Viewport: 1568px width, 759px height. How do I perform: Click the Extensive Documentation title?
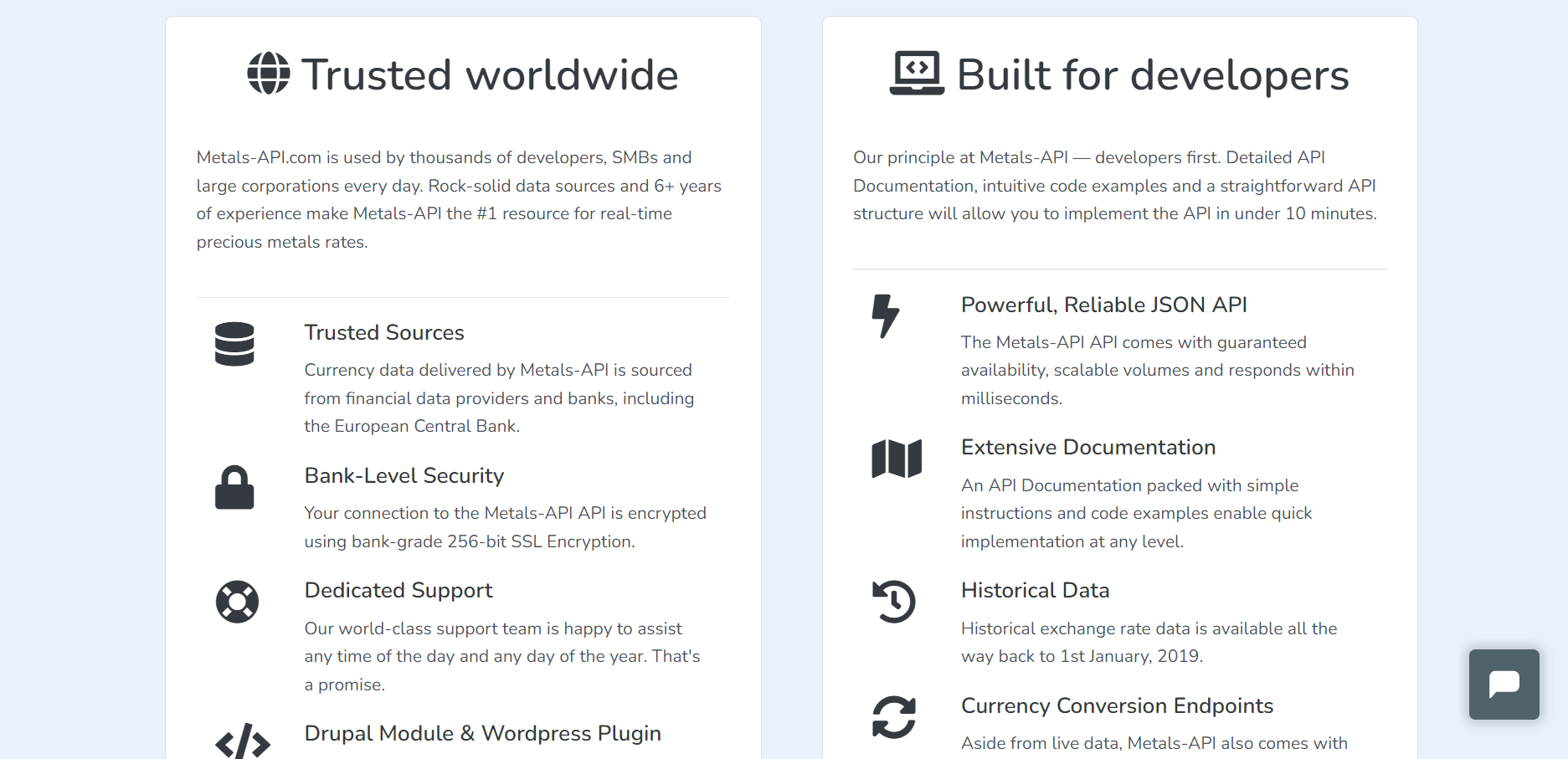point(1088,447)
